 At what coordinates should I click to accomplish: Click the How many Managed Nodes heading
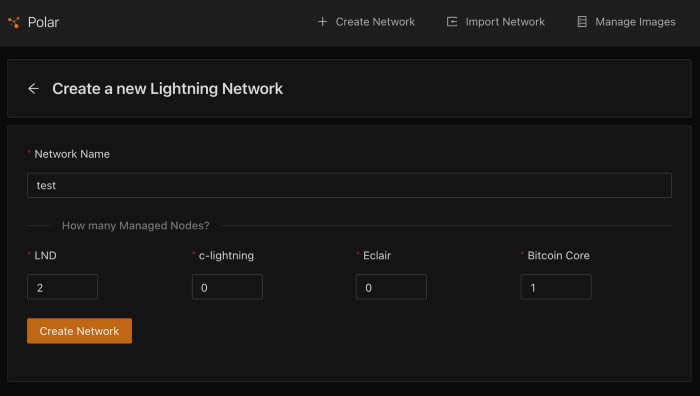[x=136, y=225]
